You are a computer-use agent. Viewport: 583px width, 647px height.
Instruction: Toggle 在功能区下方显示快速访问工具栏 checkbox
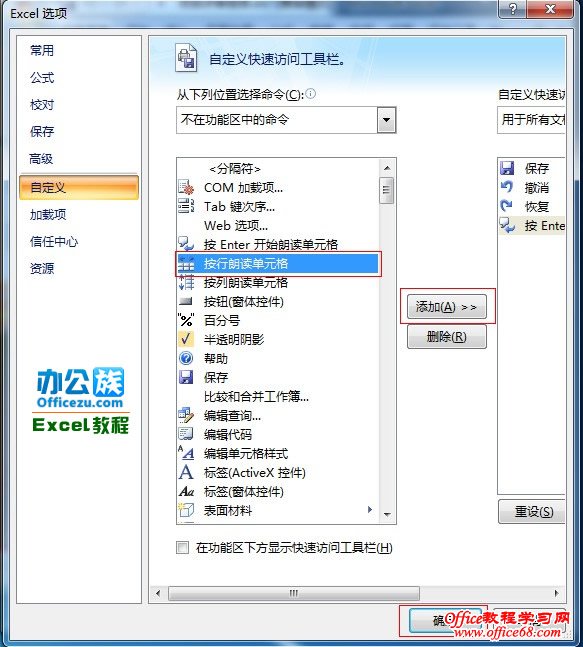182,548
